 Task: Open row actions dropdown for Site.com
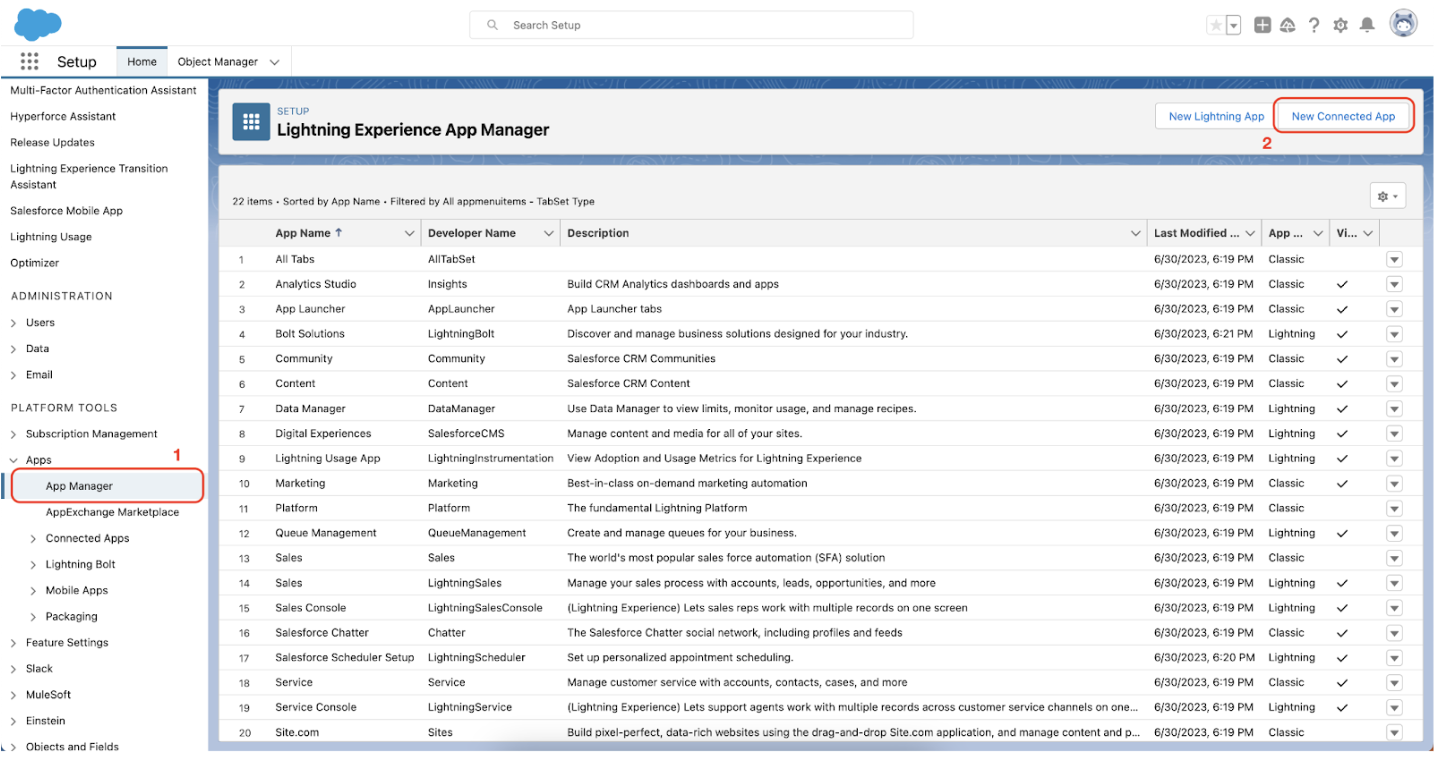1394,732
